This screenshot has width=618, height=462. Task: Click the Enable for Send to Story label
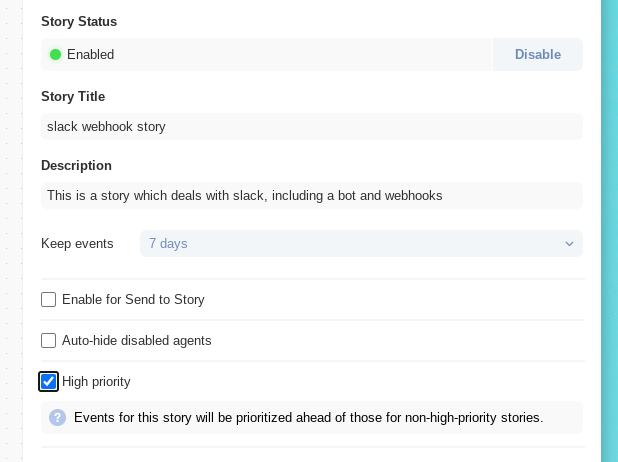point(133,300)
